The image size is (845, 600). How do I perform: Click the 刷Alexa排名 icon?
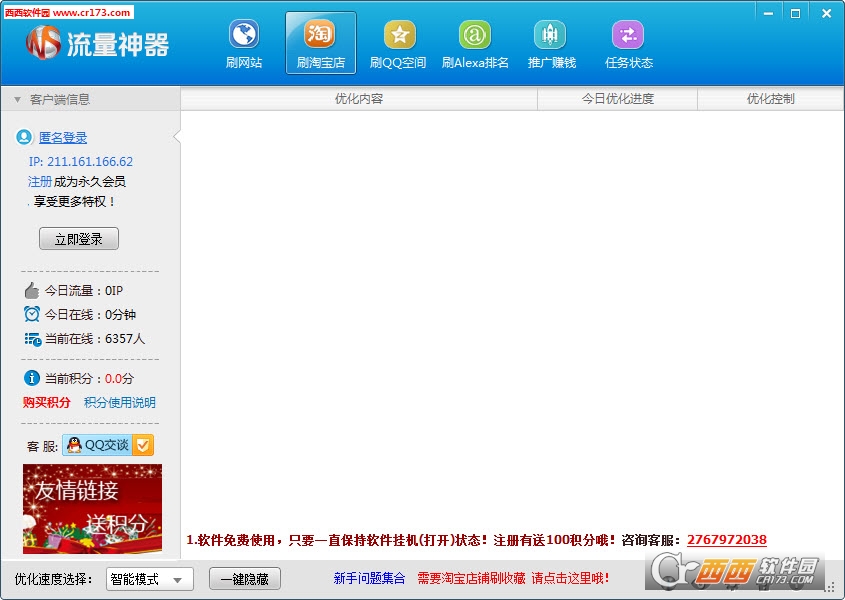(x=475, y=36)
